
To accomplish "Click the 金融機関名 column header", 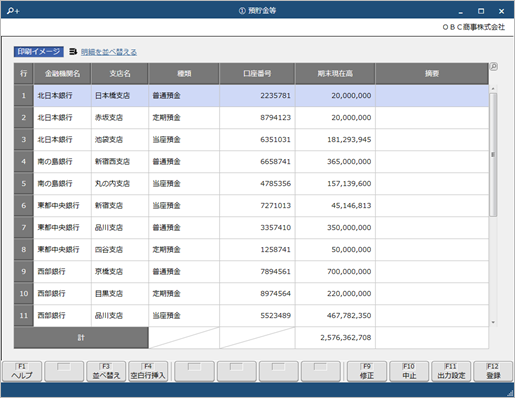I will point(62,74).
